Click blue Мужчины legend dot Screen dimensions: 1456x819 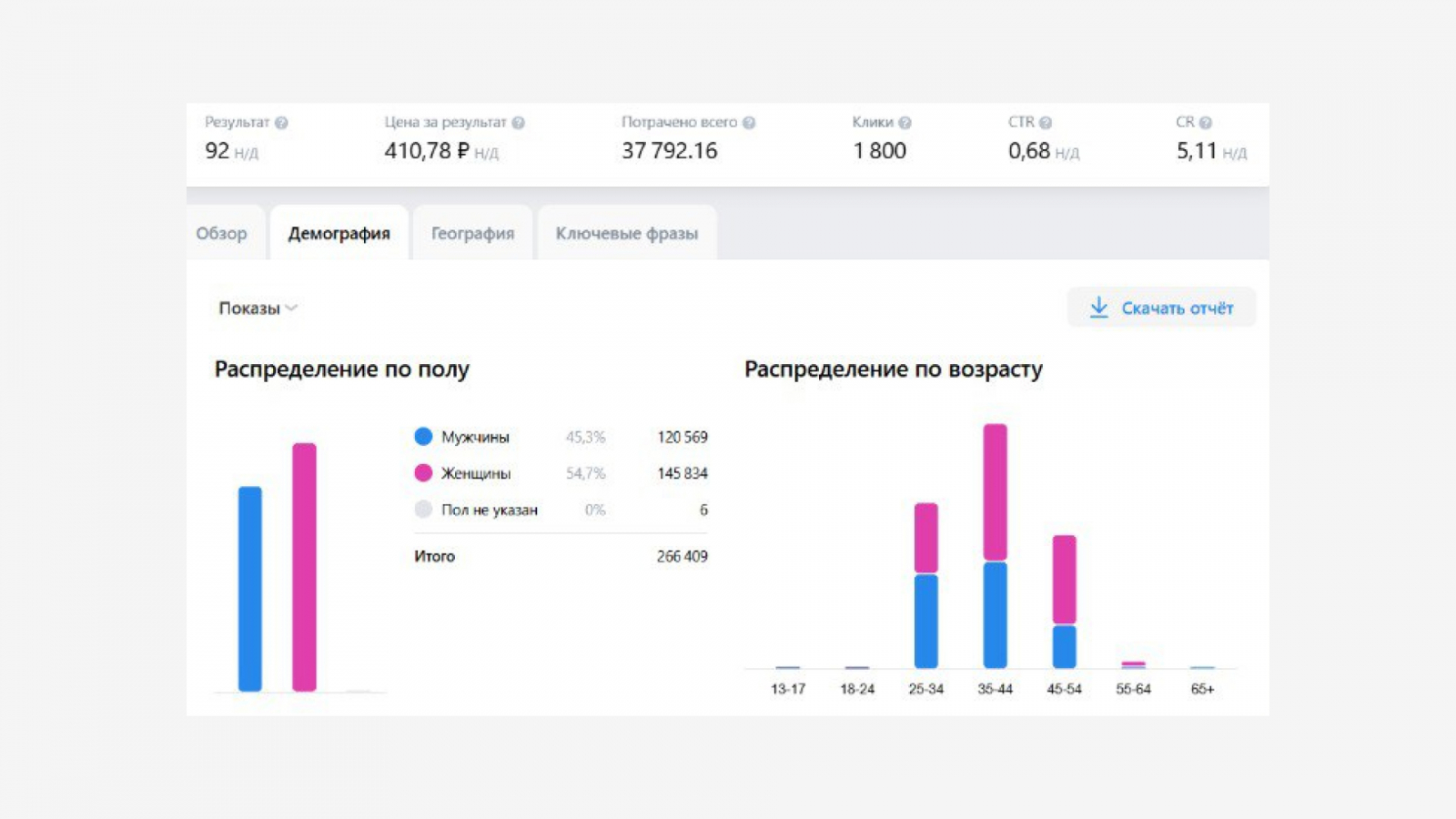(423, 437)
